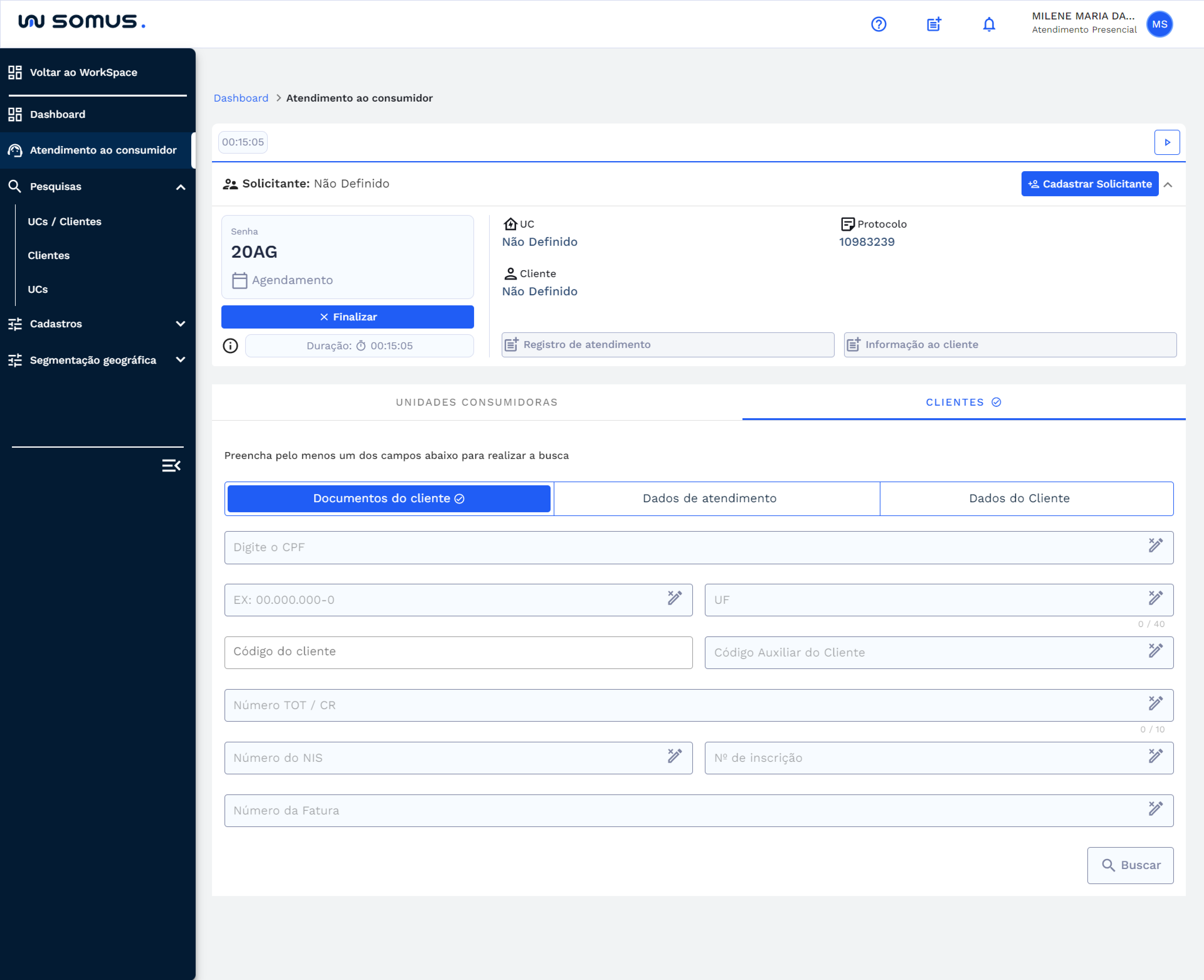Collapse the Pesquisas sidebar section
This screenshot has width=1204, height=980.
tap(181, 187)
